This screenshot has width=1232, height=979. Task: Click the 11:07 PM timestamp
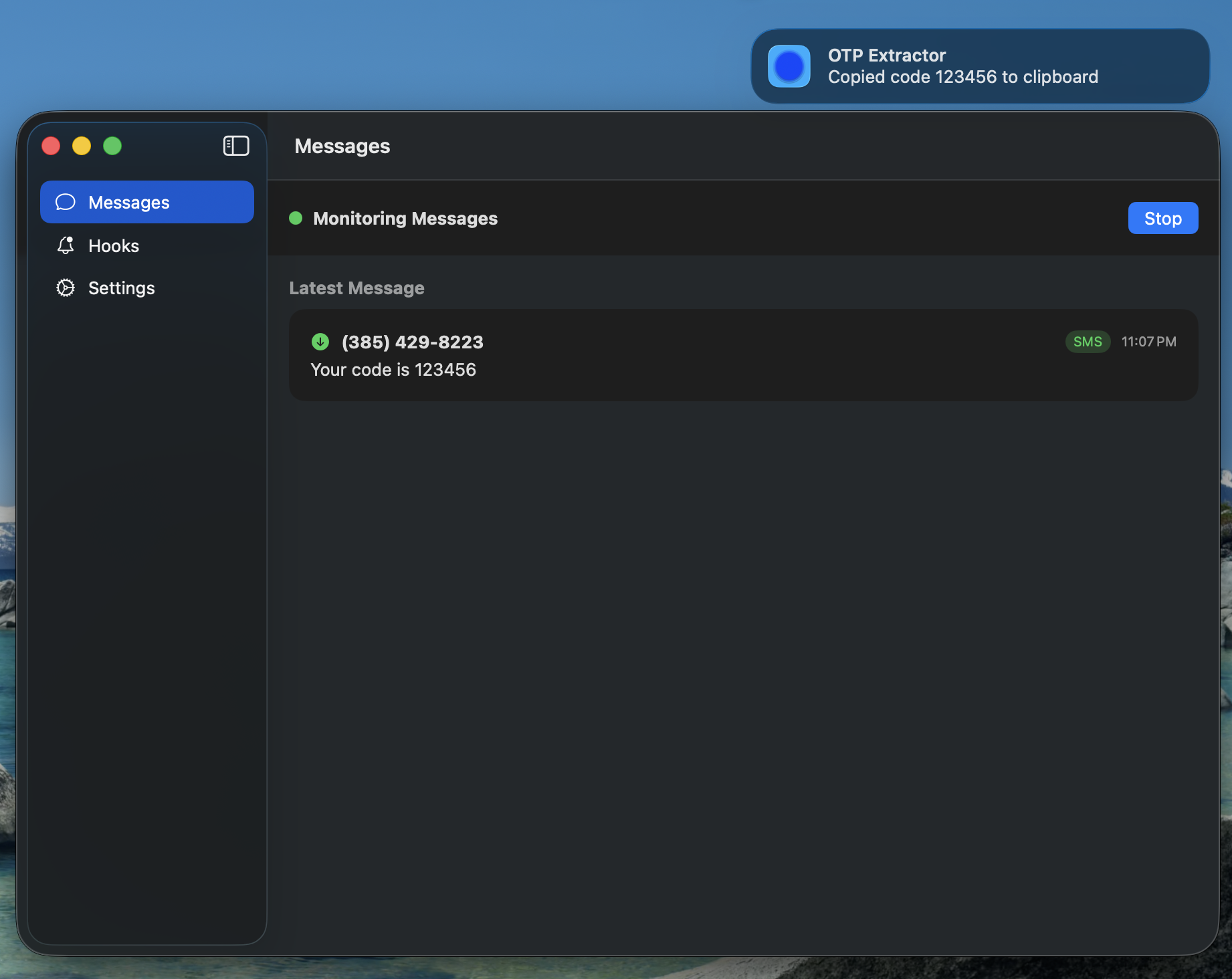click(1148, 342)
